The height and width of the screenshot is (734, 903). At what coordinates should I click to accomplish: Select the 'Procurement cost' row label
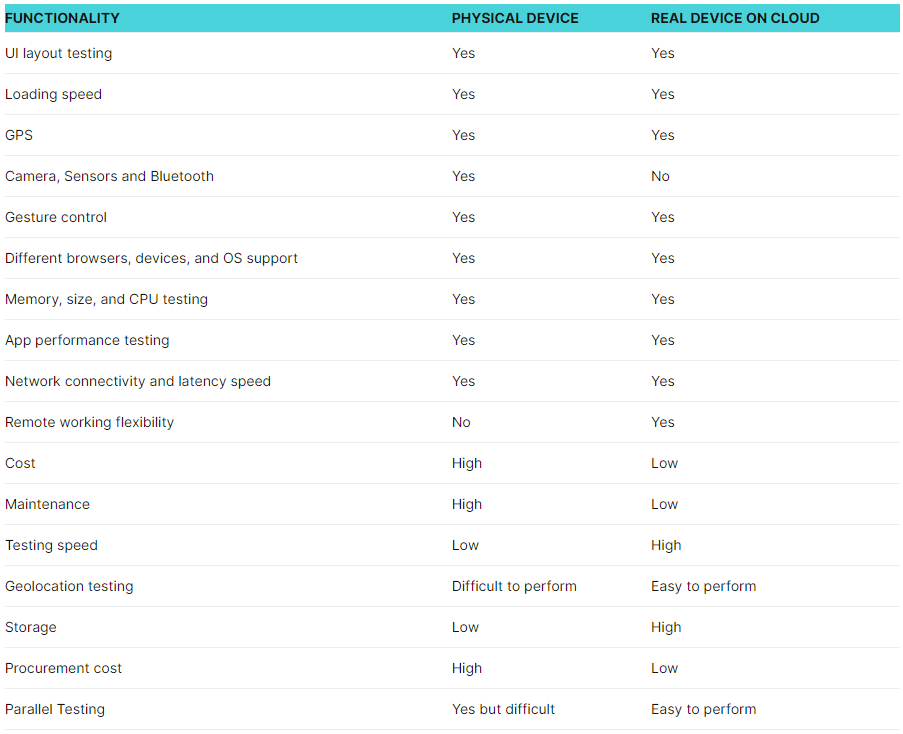(63, 668)
